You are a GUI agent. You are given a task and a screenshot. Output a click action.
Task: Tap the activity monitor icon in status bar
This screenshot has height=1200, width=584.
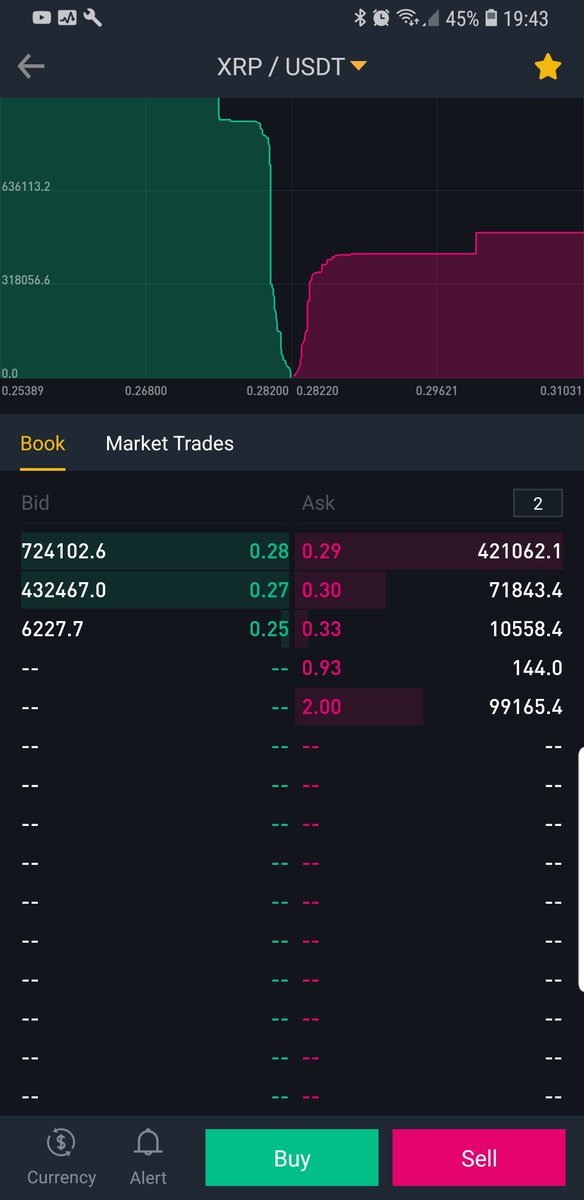(x=68, y=18)
